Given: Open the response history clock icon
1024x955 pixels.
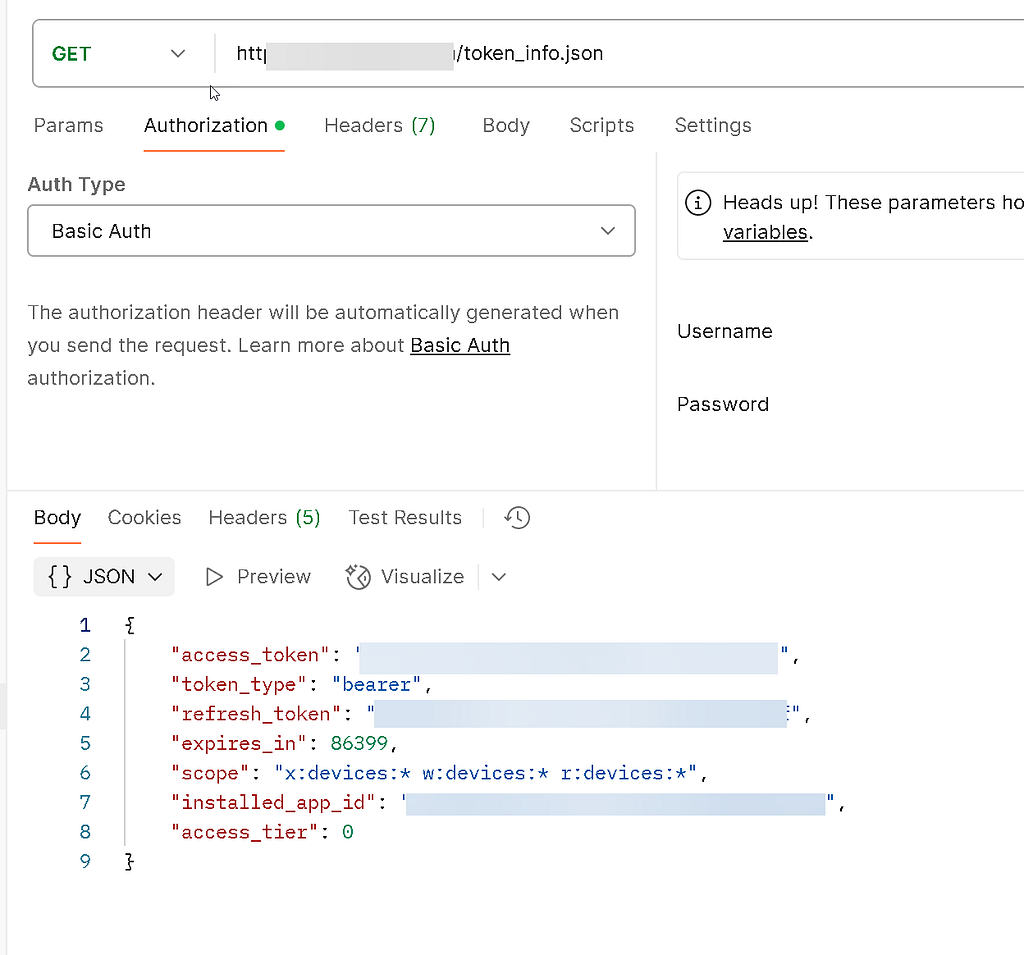Looking at the screenshot, I should [517, 517].
